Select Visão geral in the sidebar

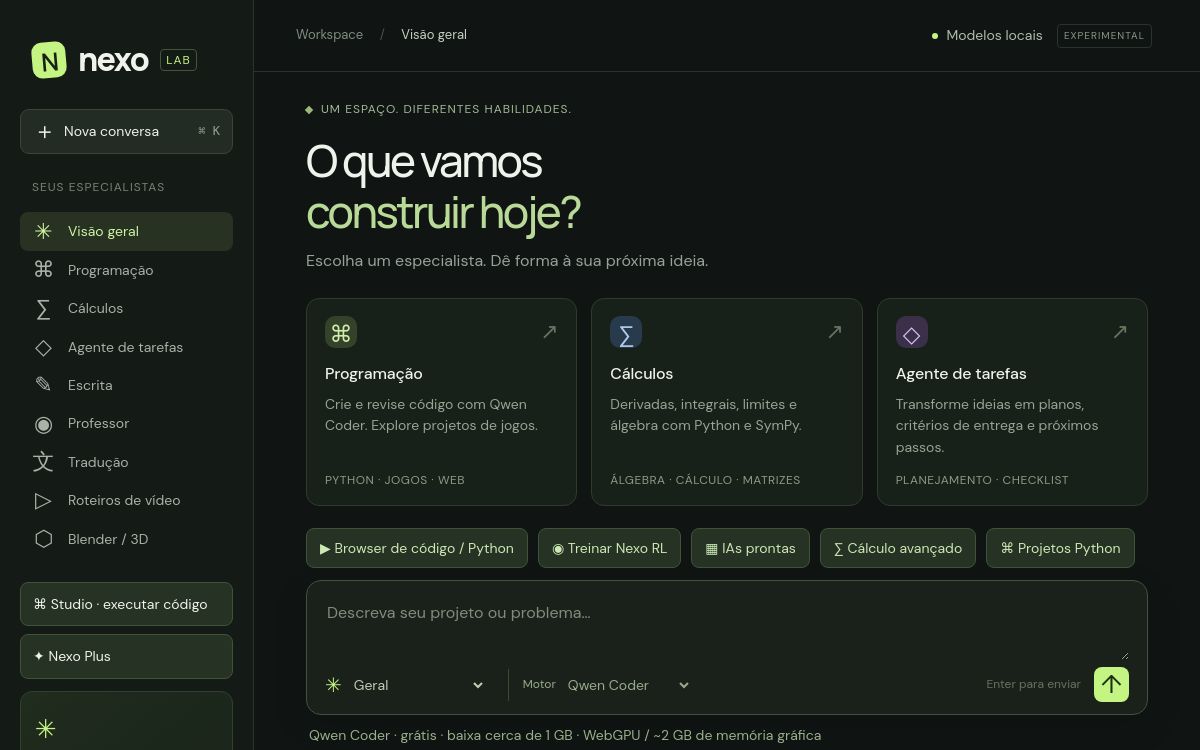pyautogui.click(x=126, y=231)
